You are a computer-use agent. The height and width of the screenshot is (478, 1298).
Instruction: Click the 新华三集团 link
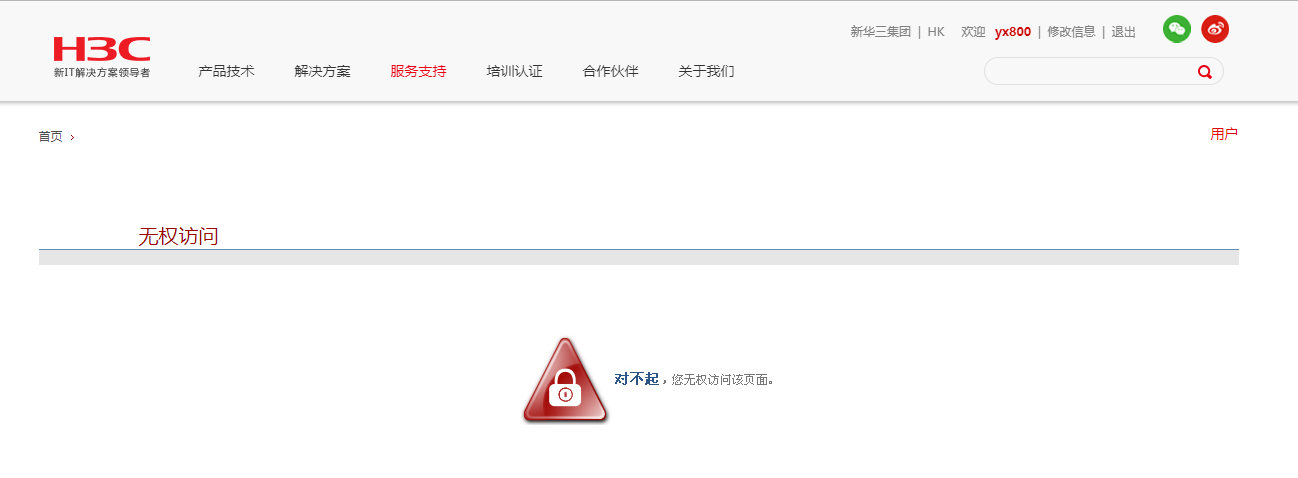point(880,32)
